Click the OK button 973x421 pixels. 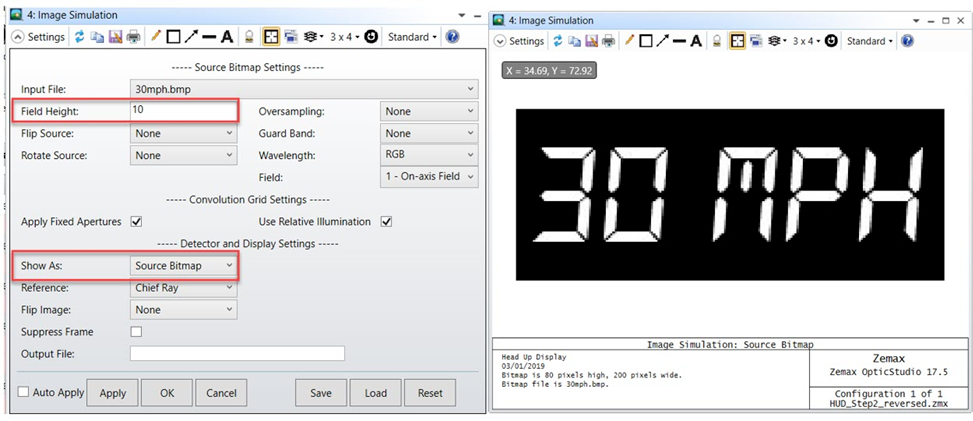166,393
